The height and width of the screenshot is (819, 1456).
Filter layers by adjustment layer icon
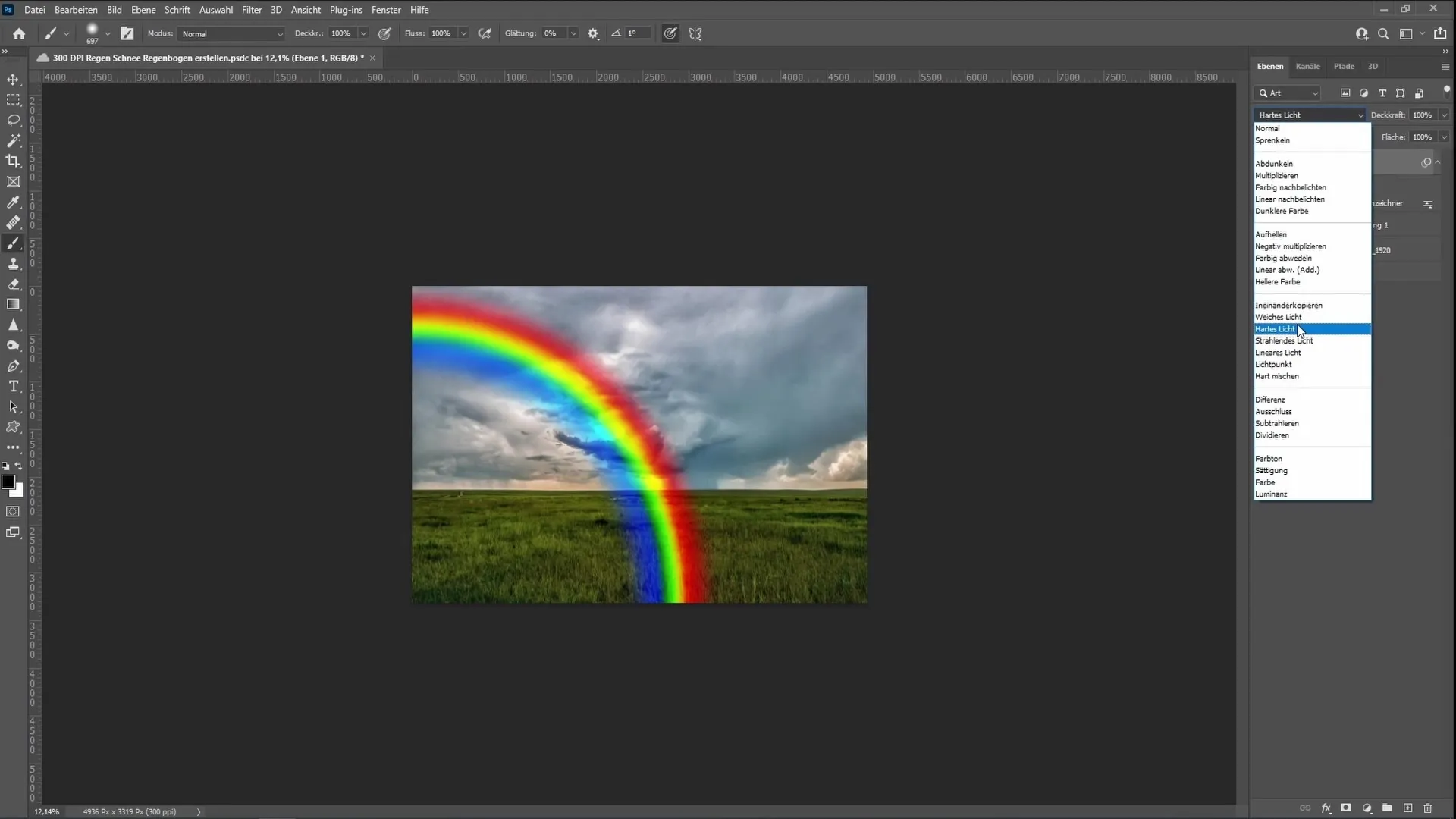pyautogui.click(x=1363, y=93)
